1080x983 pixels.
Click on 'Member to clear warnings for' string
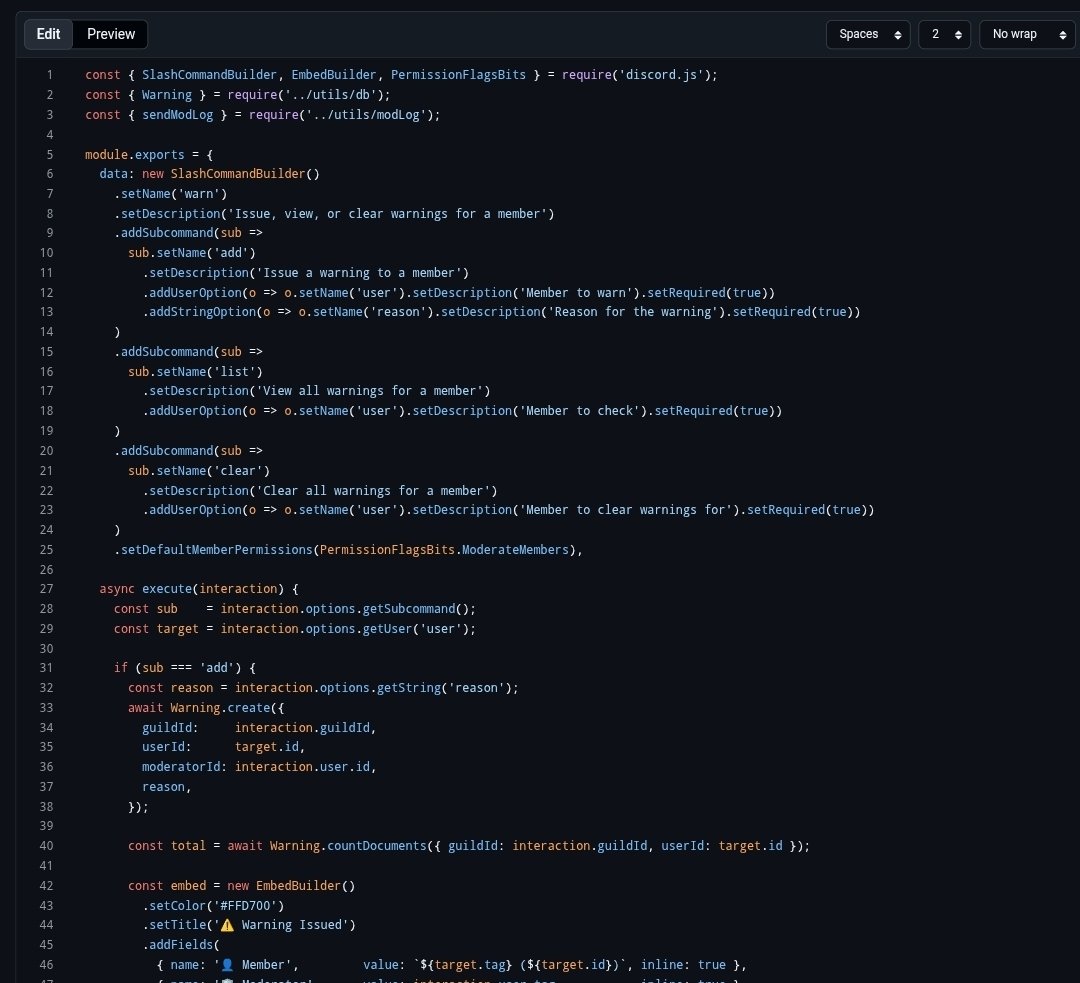point(626,510)
